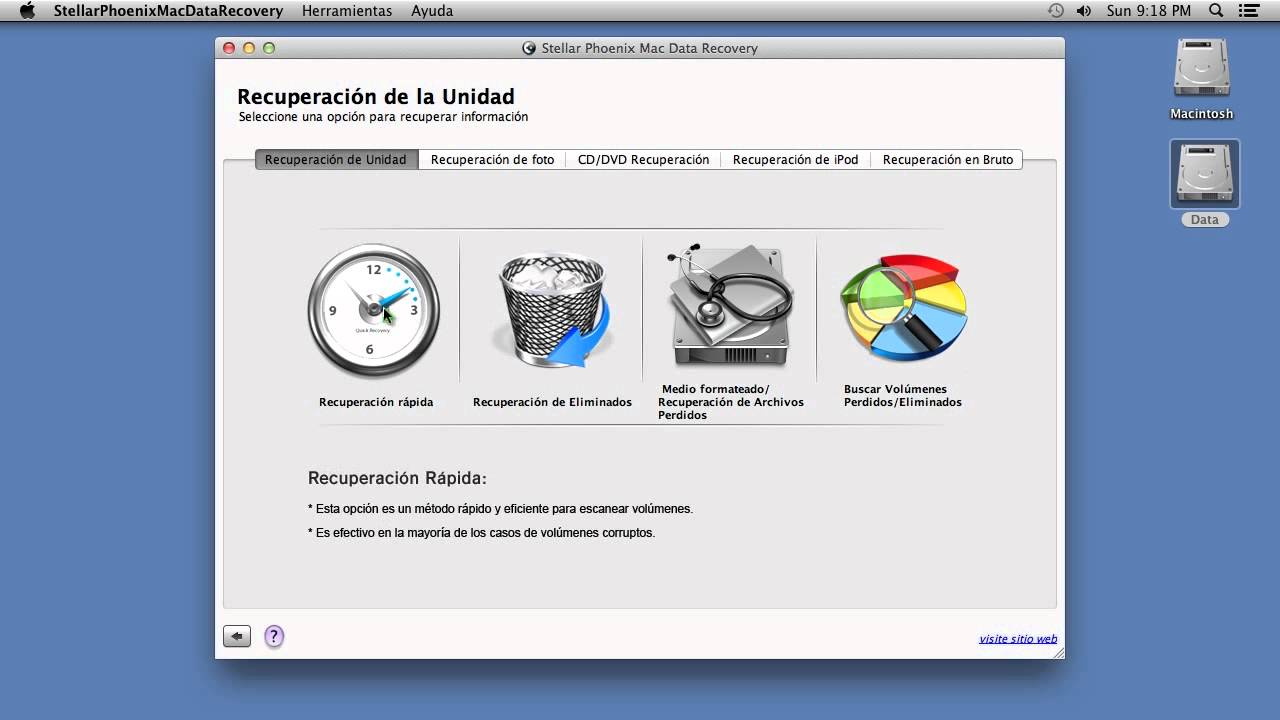Screen dimensions: 1280x720
Task: Click Medio formateado/Recuperación de Archivos Perdidos label
Action: [x=730, y=402]
